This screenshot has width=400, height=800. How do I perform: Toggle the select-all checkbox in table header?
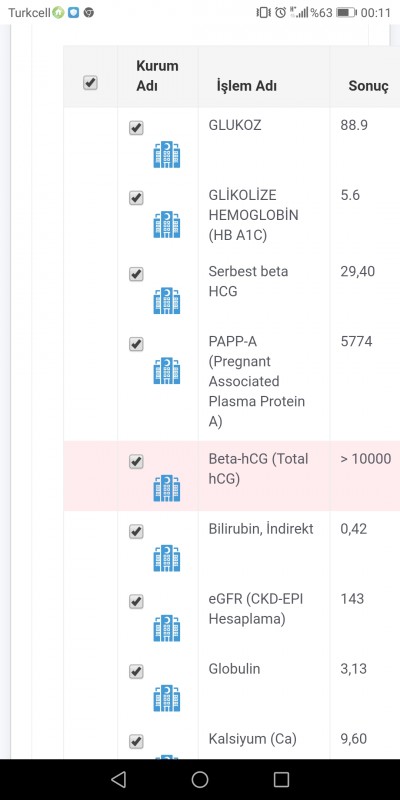(x=90, y=83)
